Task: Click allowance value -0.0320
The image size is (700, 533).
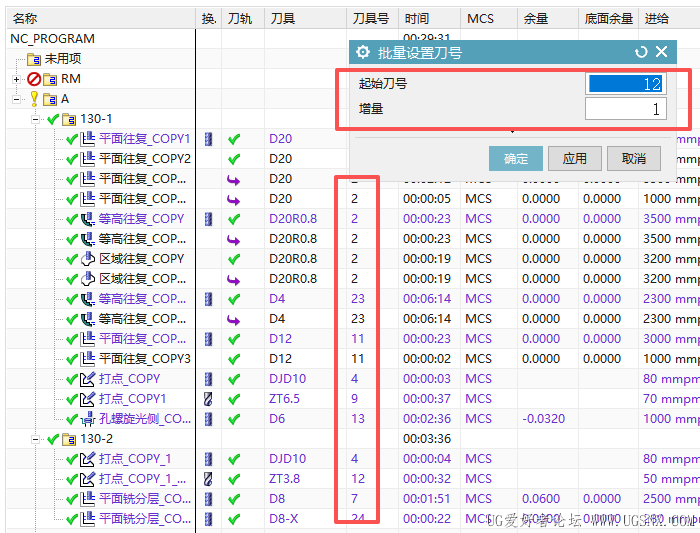Action: click(x=543, y=419)
